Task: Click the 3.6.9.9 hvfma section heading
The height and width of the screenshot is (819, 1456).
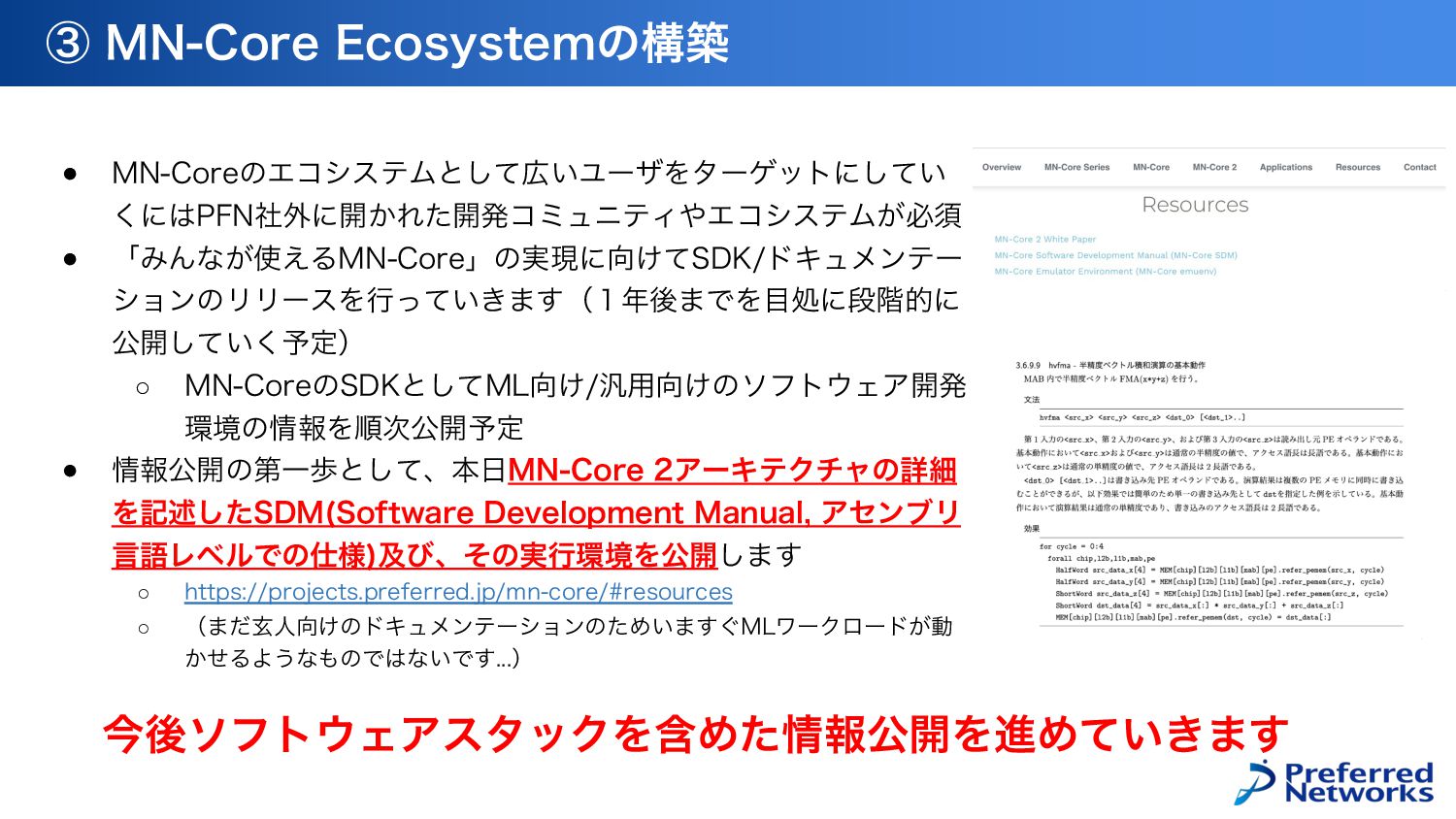Action: point(1110,366)
